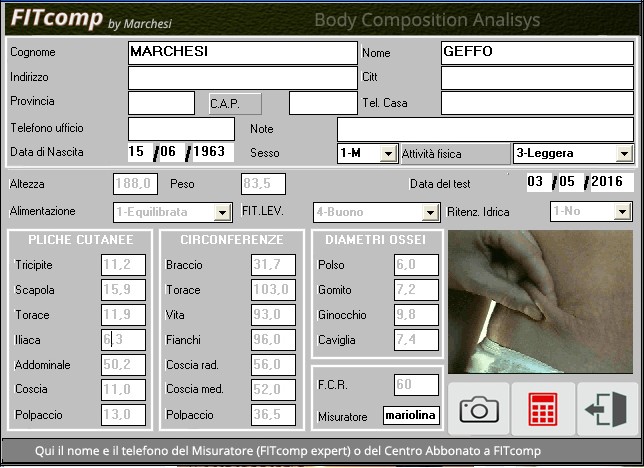Screen dimensions: 644x468
Task: Click the Braccio circumference field 31,7
Action: tap(273, 265)
